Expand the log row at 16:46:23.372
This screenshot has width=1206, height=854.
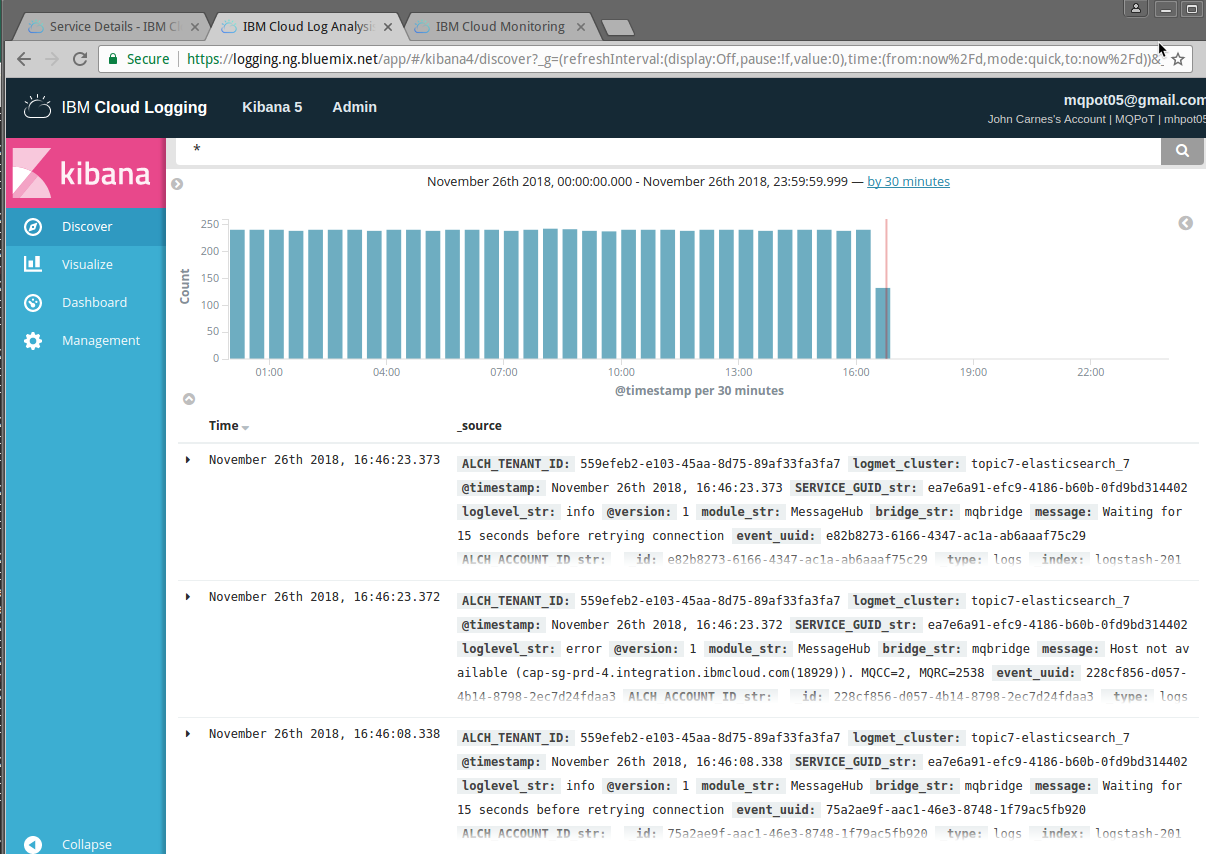coord(188,597)
